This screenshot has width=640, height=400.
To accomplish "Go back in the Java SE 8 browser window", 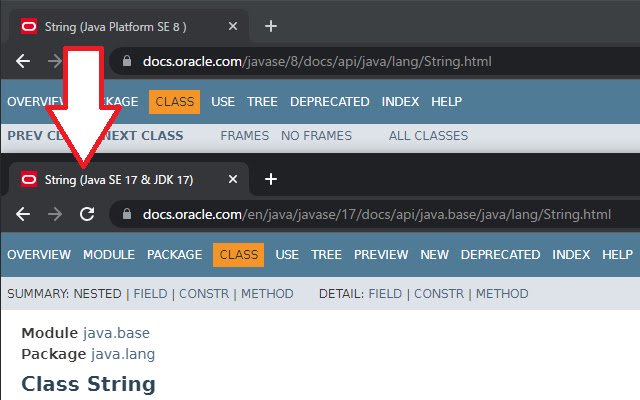I will coord(23,61).
